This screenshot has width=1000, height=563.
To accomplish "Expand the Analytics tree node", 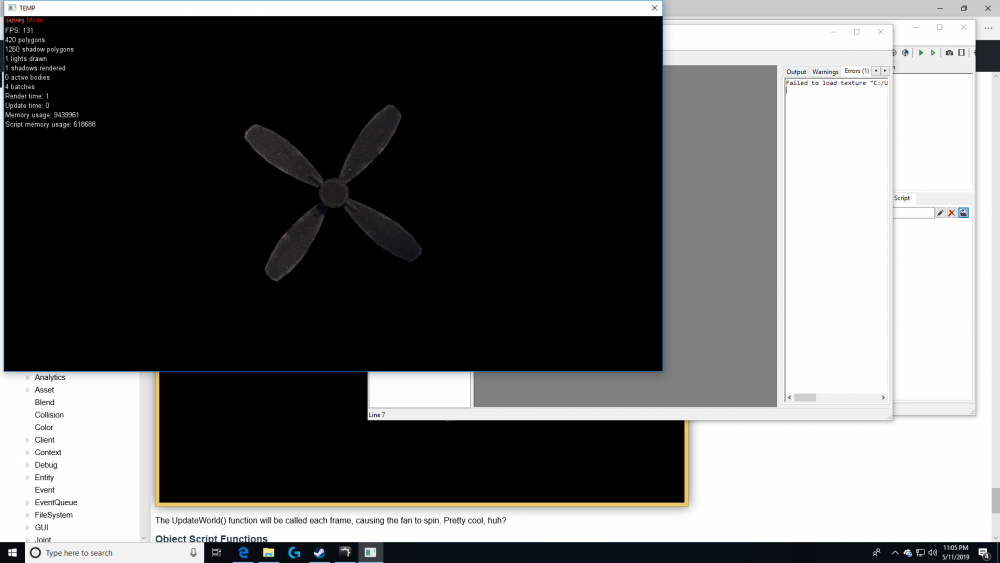I will click(27, 377).
